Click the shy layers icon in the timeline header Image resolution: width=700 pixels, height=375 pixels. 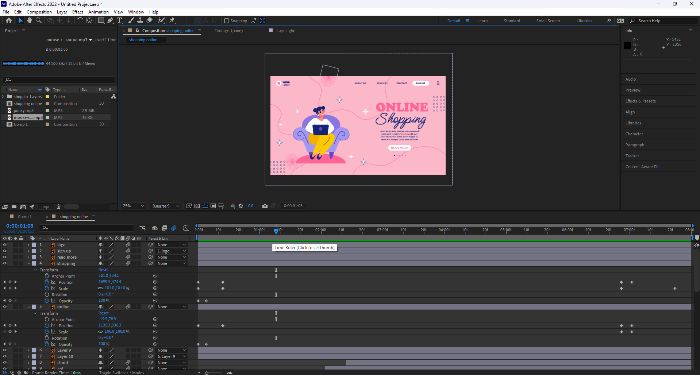[x=155, y=228]
